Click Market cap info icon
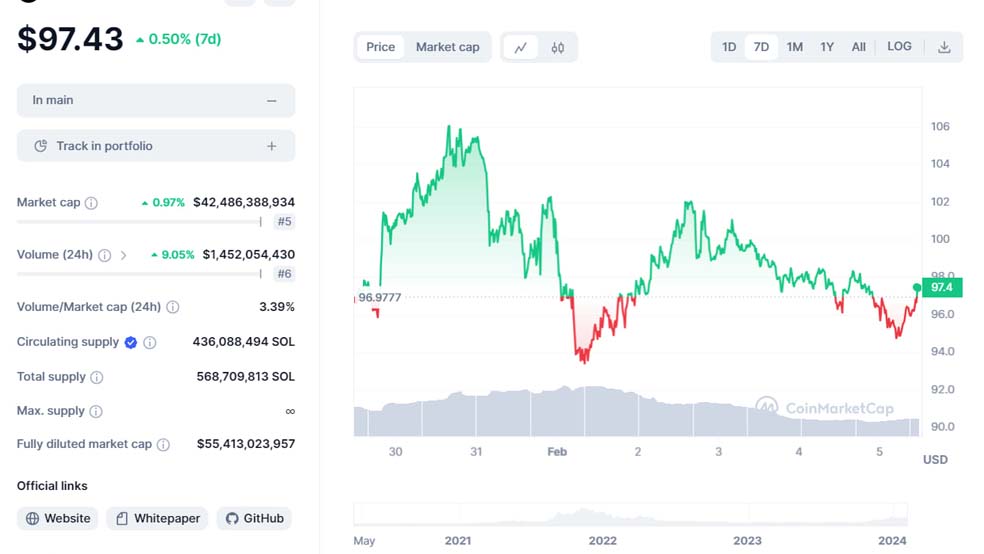 click(91, 203)
